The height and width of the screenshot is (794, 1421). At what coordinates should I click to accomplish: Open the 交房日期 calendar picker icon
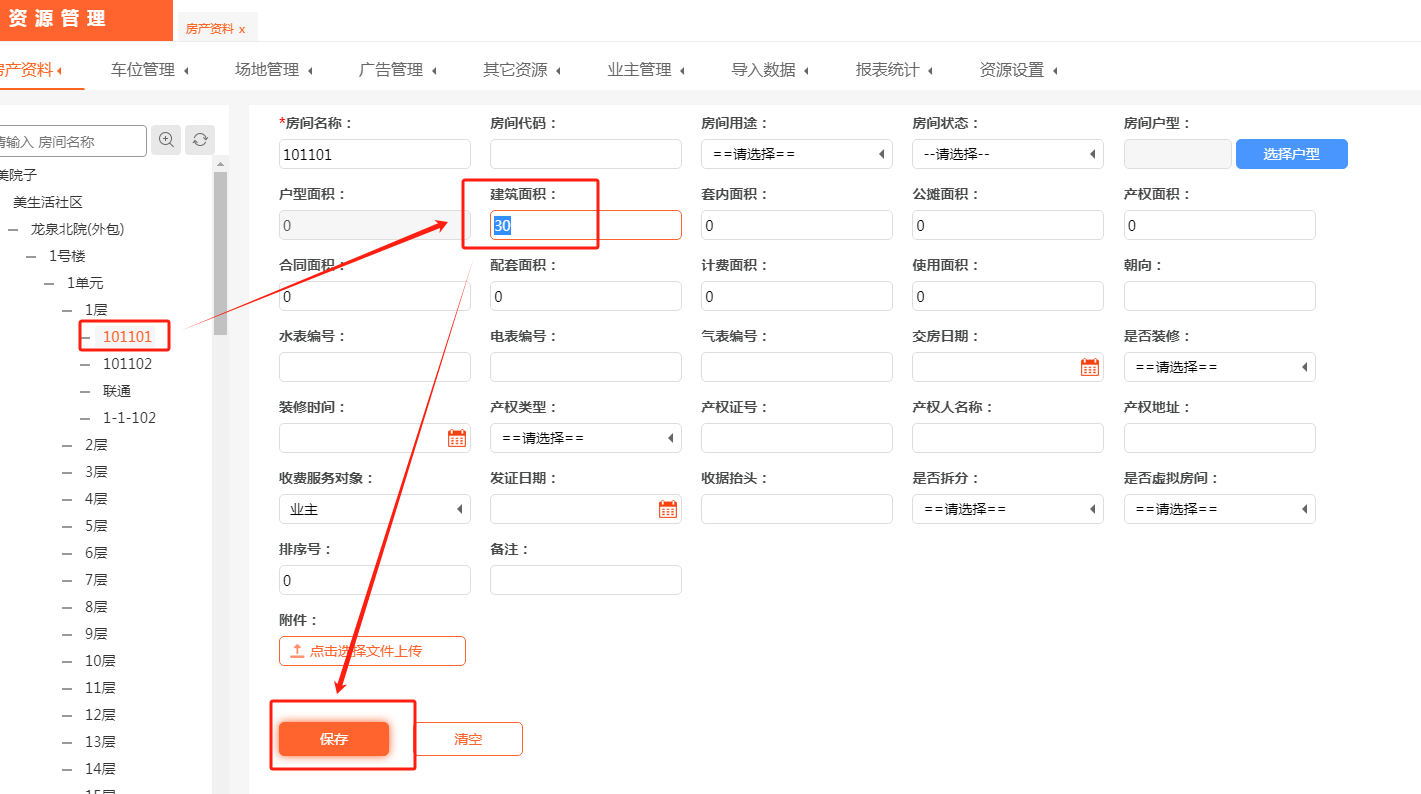(1089, 367)
